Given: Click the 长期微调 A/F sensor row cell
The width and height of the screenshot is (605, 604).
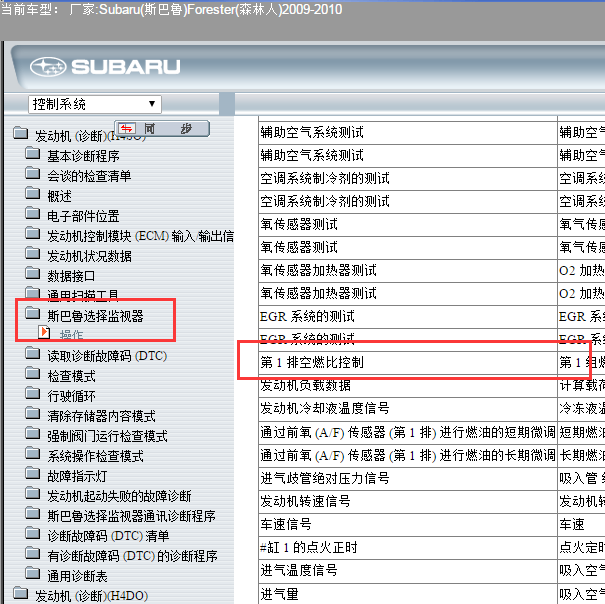Looking at the screenshot, I should [x=408, y=456].
